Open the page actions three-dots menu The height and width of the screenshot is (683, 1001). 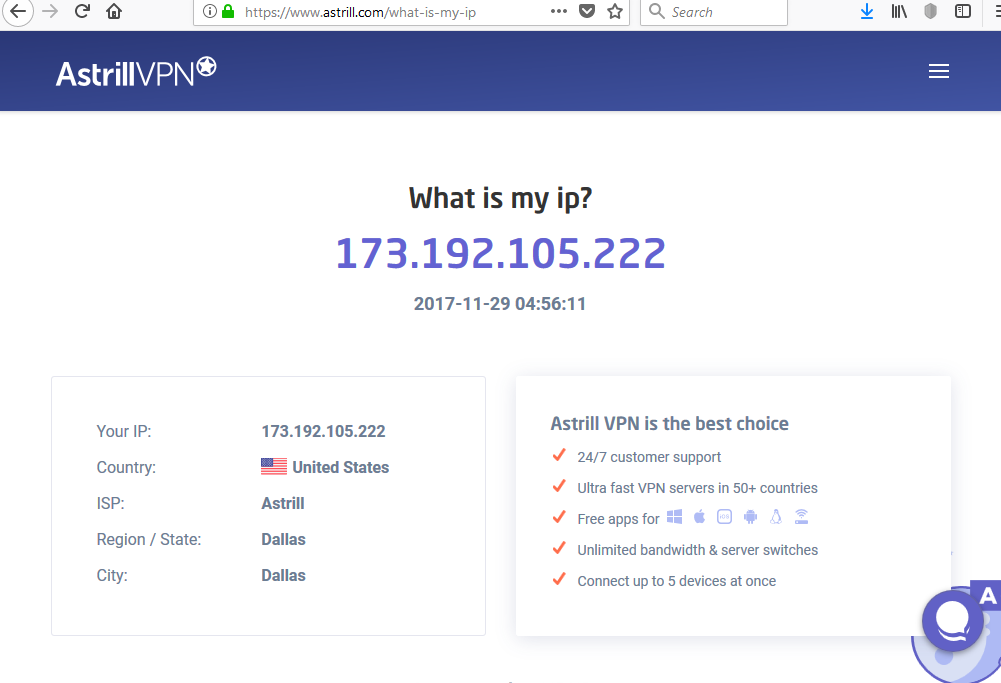click(x=559, y=11)
